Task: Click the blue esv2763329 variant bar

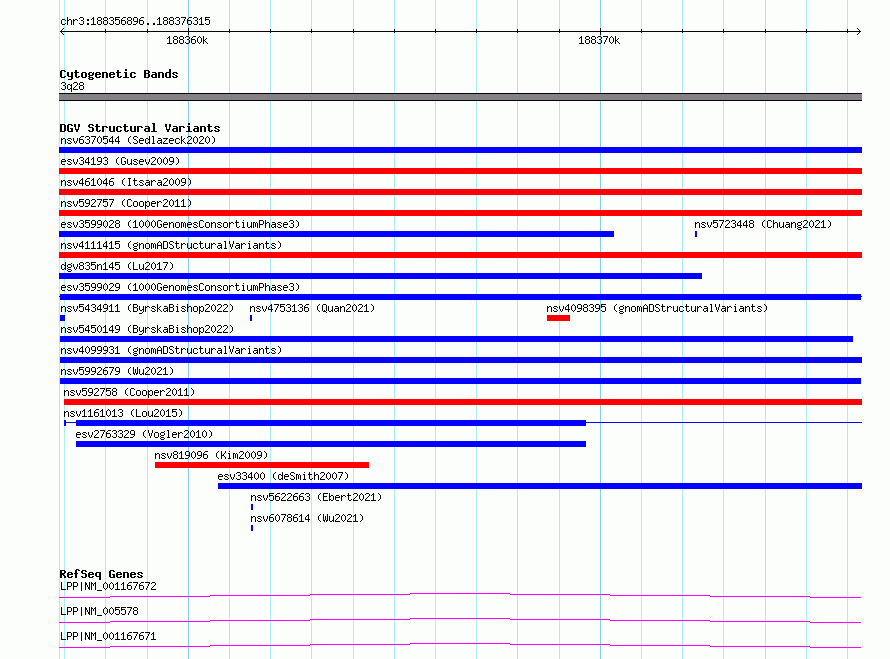Action: pos(331,444)
